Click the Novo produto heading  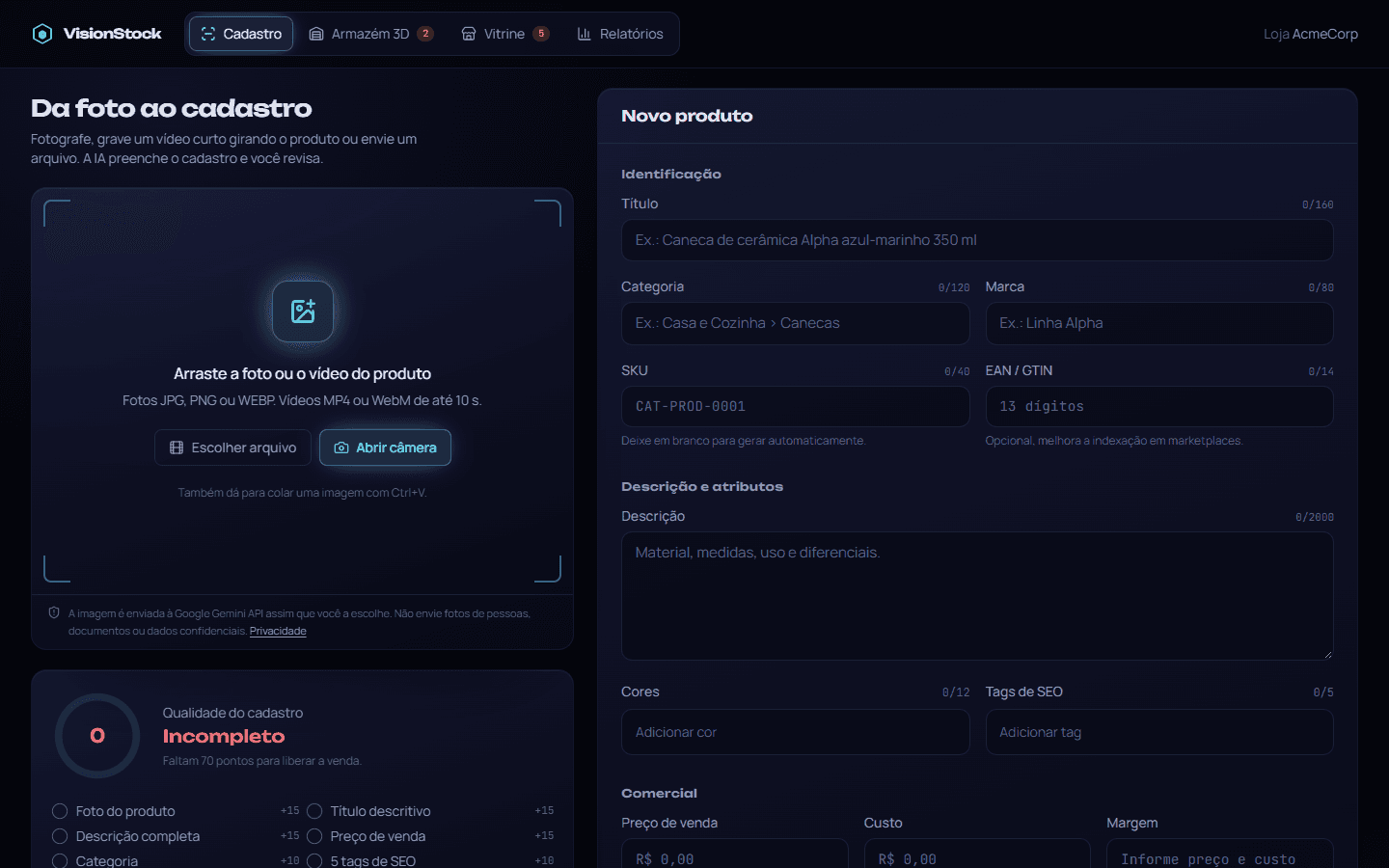(x=687, y=116)
